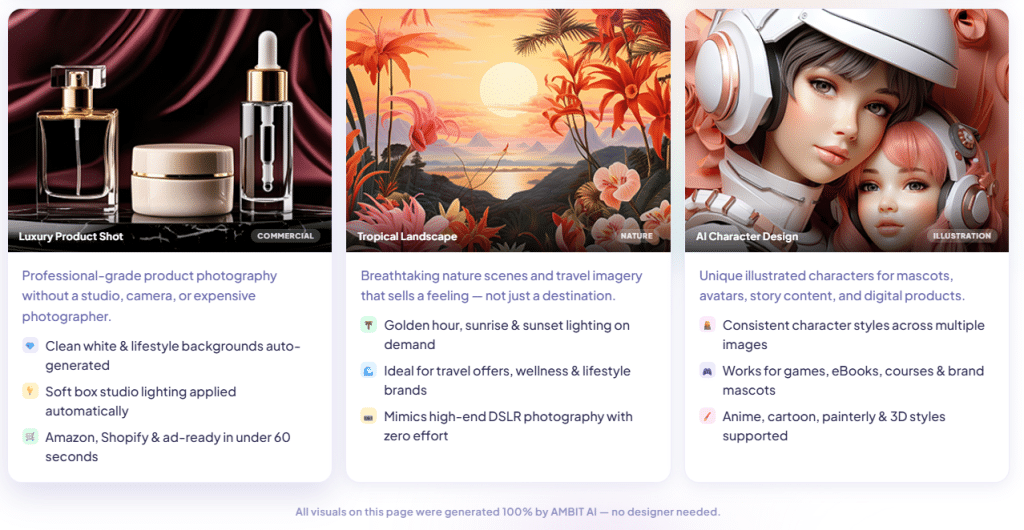This screenshot has width=1024, height=530.
Task: Open the AI Character Design image
Action: click(x=847, y=130)
